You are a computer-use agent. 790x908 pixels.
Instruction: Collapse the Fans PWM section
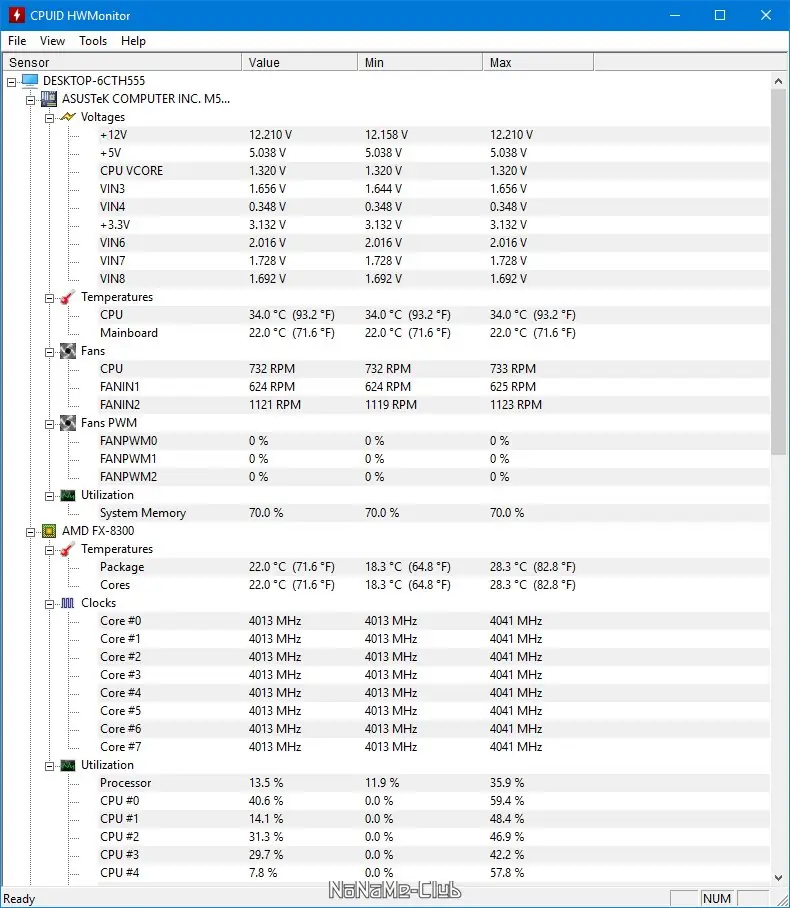(49, 423)
